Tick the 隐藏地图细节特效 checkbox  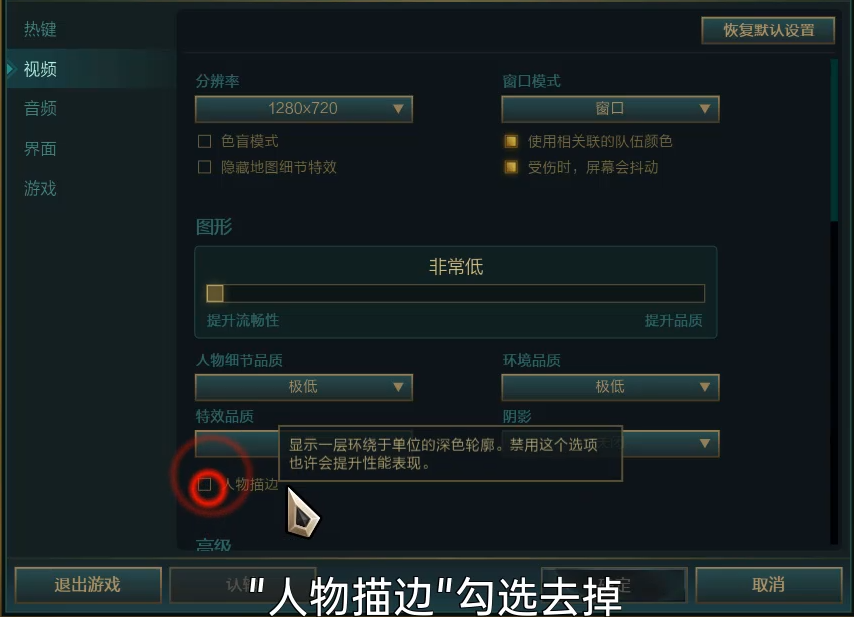204,167
